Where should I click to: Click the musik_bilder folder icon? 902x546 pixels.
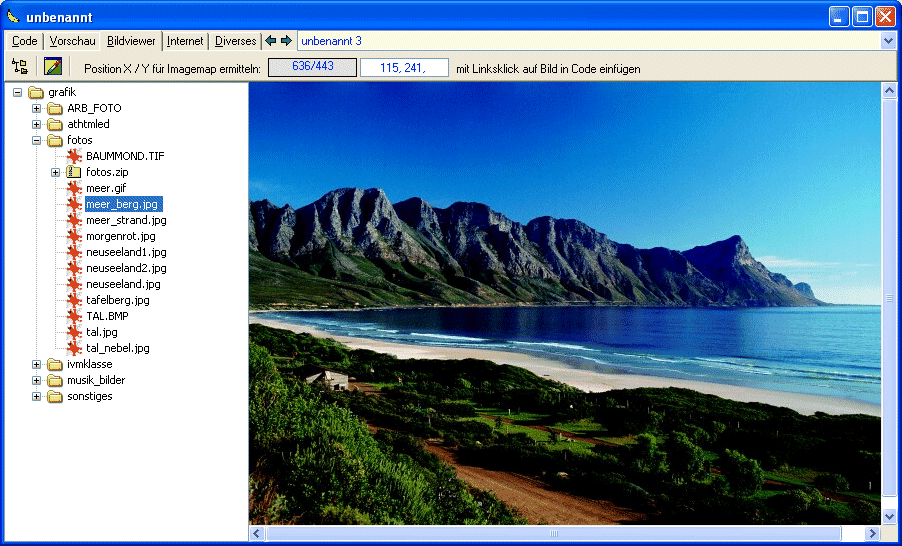pyautogui.click(x=55, y=380)
